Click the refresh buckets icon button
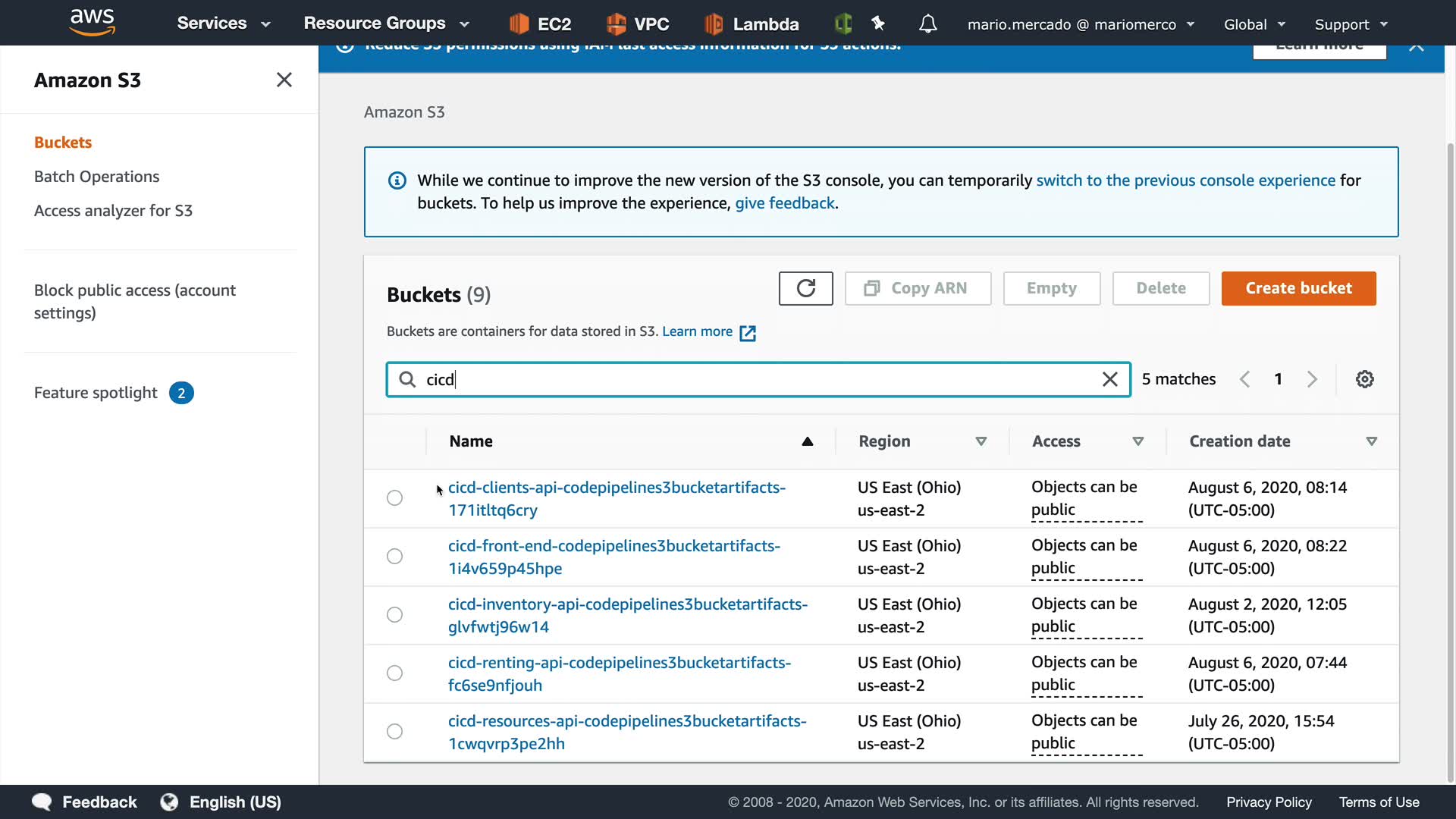 [805, 288]
